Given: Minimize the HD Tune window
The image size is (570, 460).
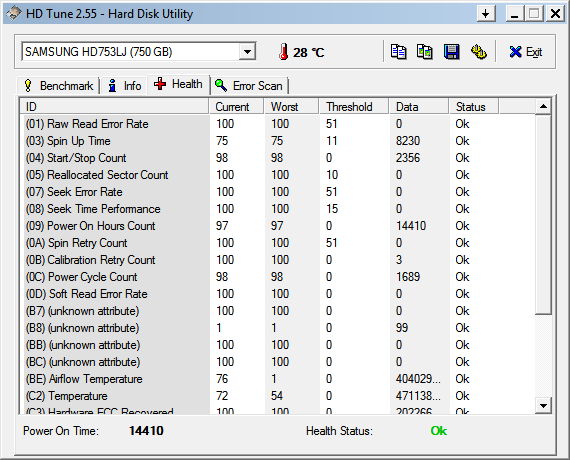Looking at the screenshot, I should [x=514, y=14].
